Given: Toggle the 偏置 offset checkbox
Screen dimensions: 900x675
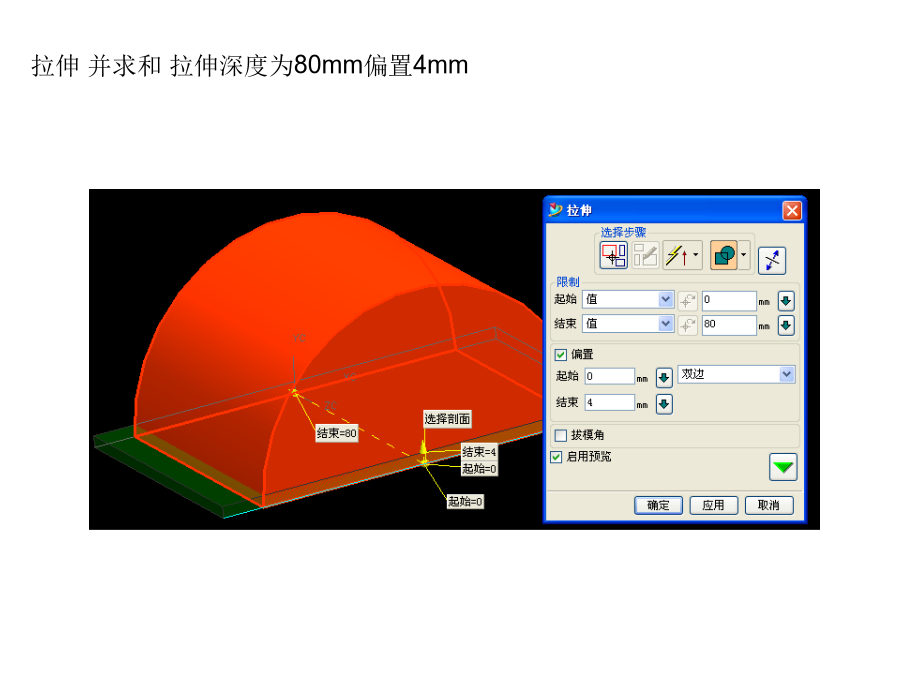Looking at the screenshot, I should [561, 355].
